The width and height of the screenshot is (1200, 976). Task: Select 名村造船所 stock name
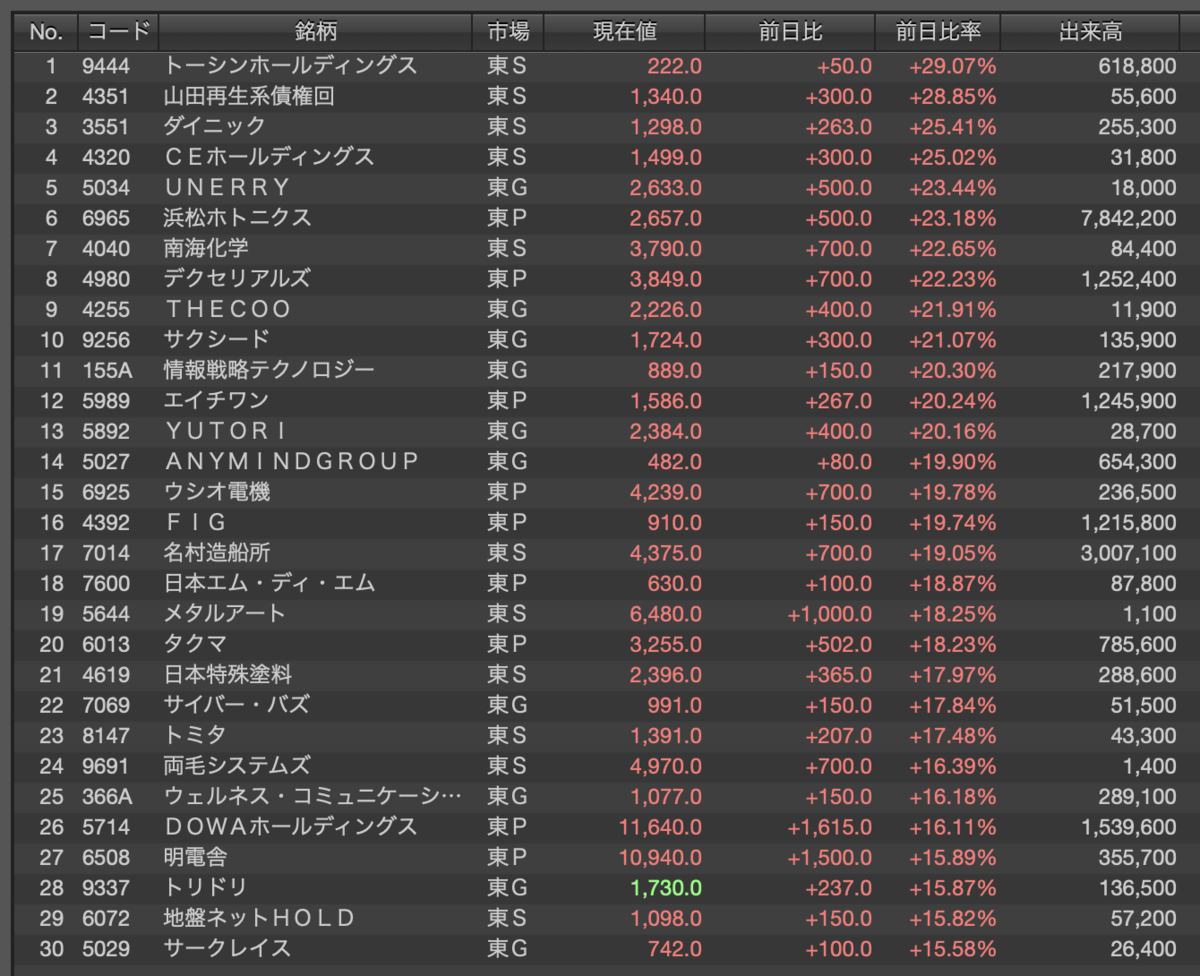(217, 553)
